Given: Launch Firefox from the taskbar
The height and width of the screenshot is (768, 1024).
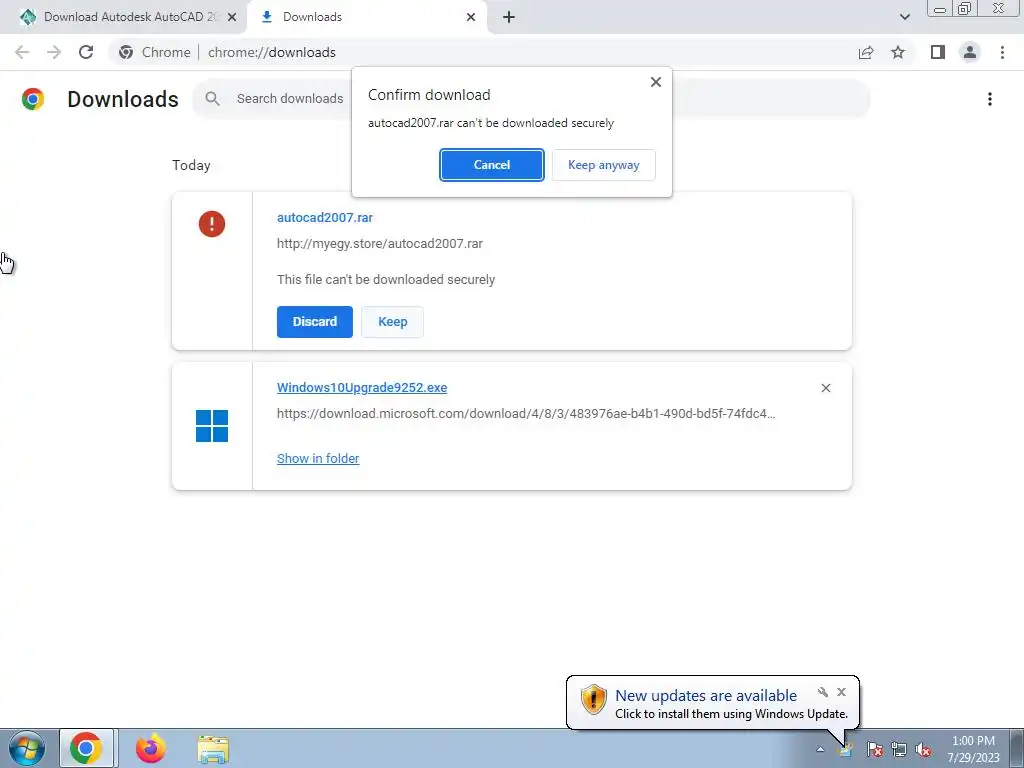Looking at the screenshot, I should click(x=150, y=748).
